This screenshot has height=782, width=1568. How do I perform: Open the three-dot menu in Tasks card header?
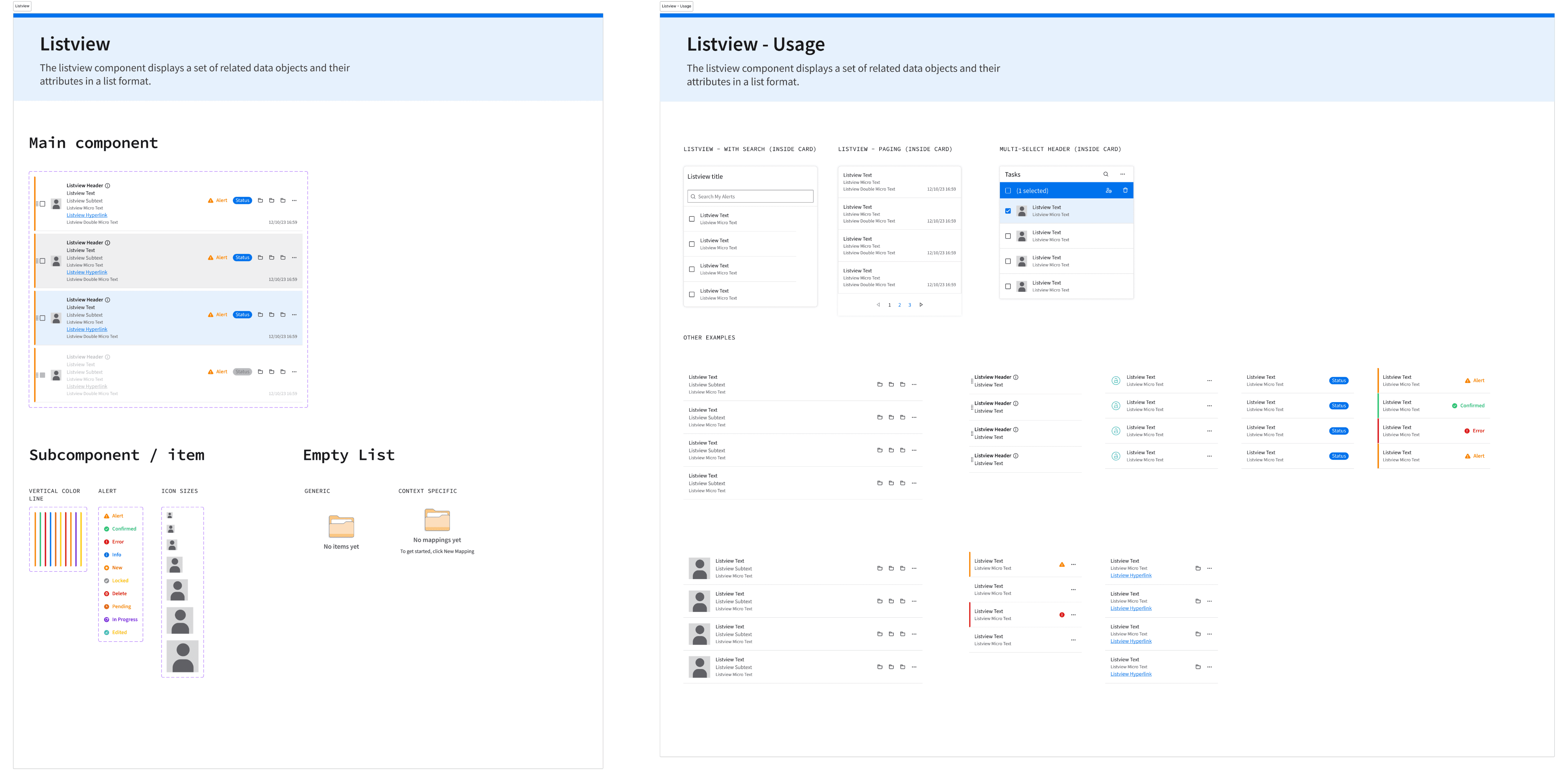[1122, 174]
